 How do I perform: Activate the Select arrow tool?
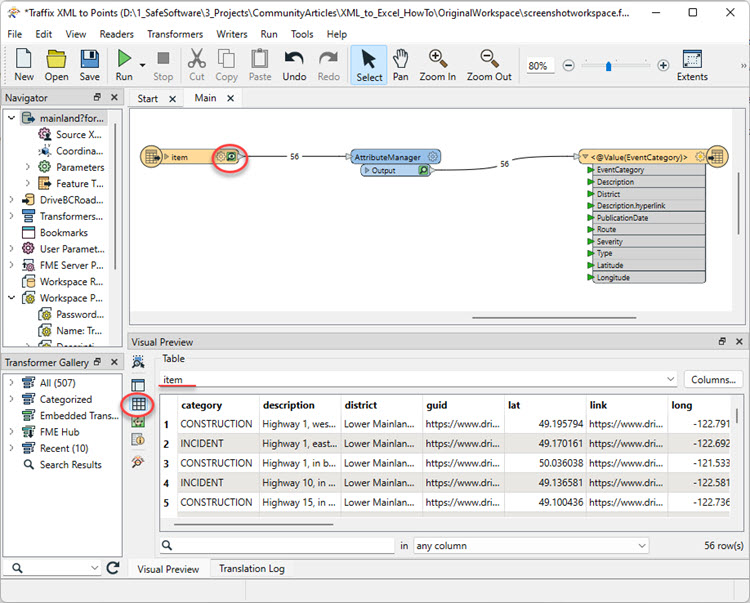pos(369,65)
